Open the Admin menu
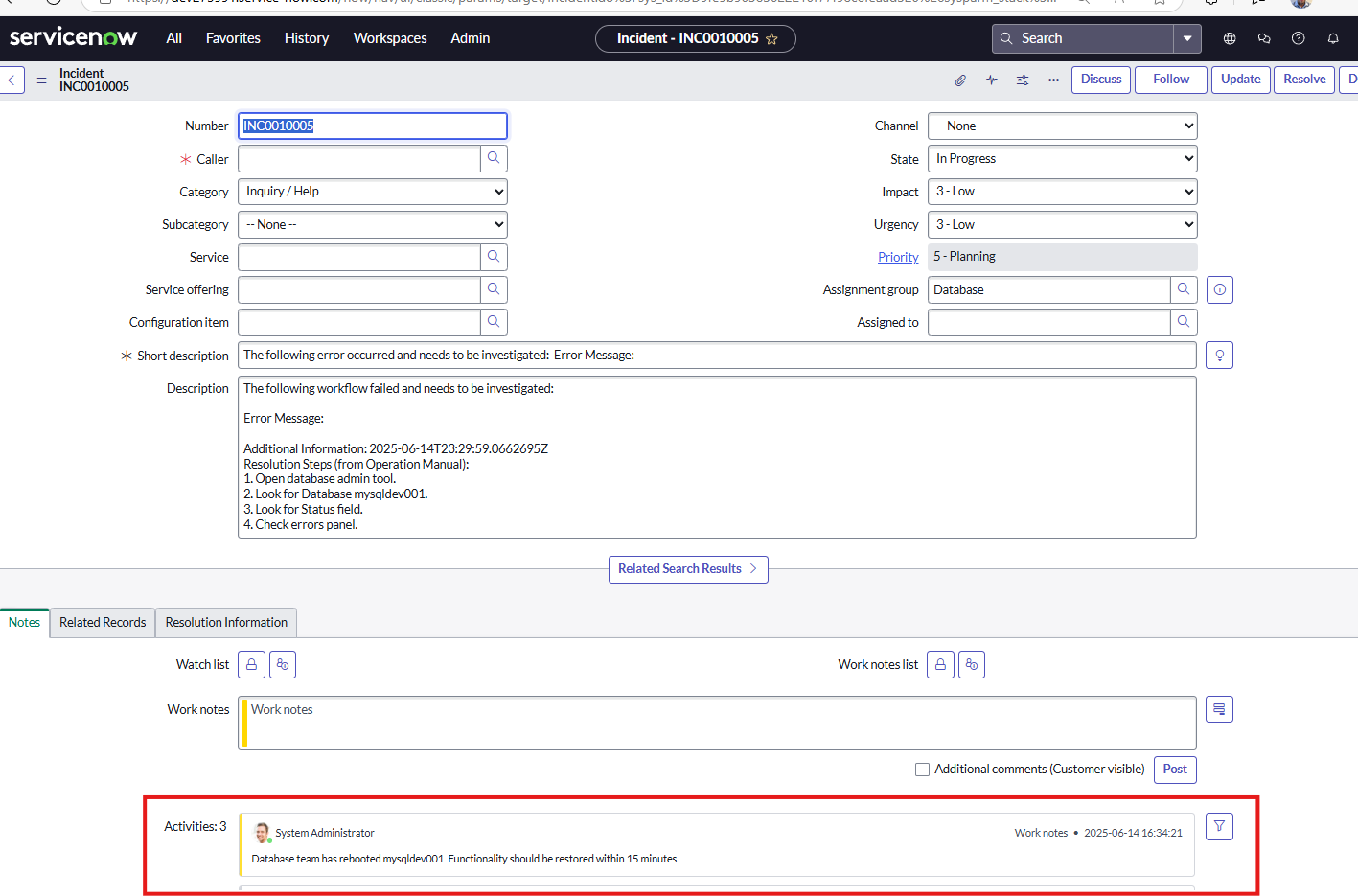The width and height of the screenshot is (1358, 896). click(471, 38)
